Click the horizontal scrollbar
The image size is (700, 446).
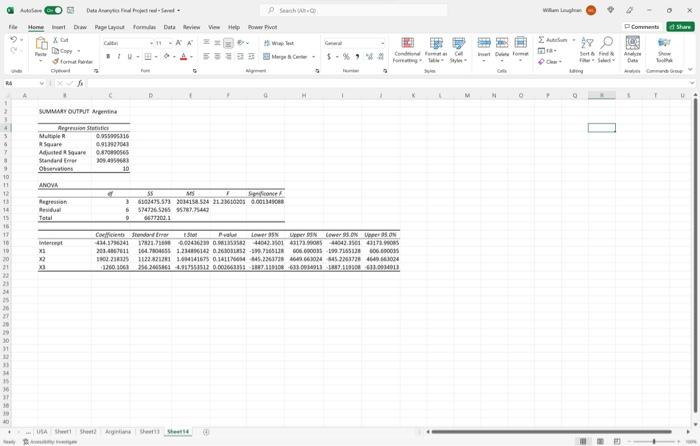tap(552, 432)
